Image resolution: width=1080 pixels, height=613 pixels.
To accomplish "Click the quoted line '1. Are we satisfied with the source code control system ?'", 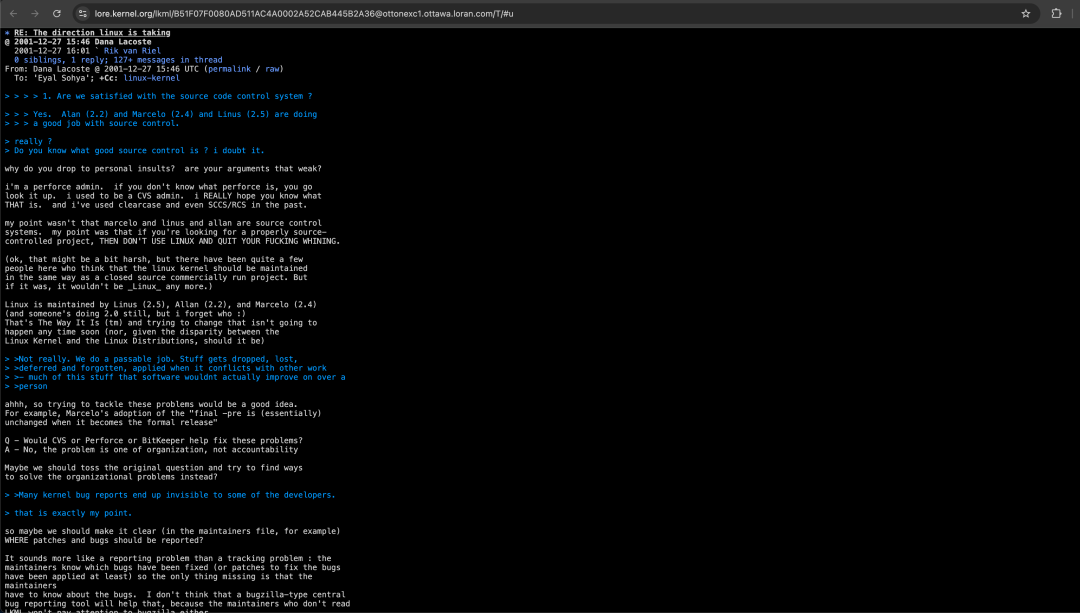I will point(158,96).
